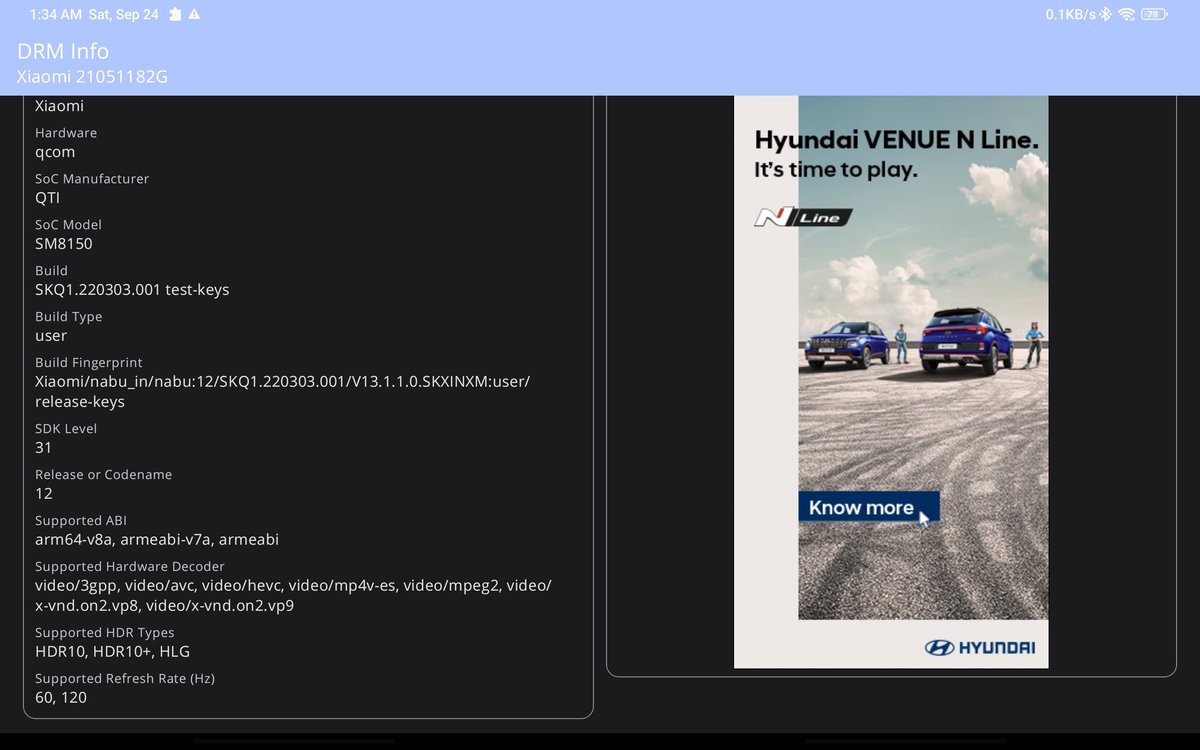This screenshot has width=1200, height=750.
Task: Select the Release or Codename value 12
Action: coord(44,494)
